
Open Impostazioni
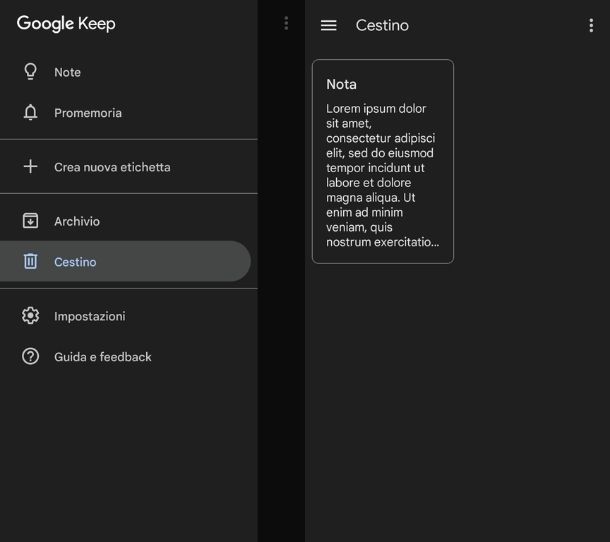pos(129,316)
